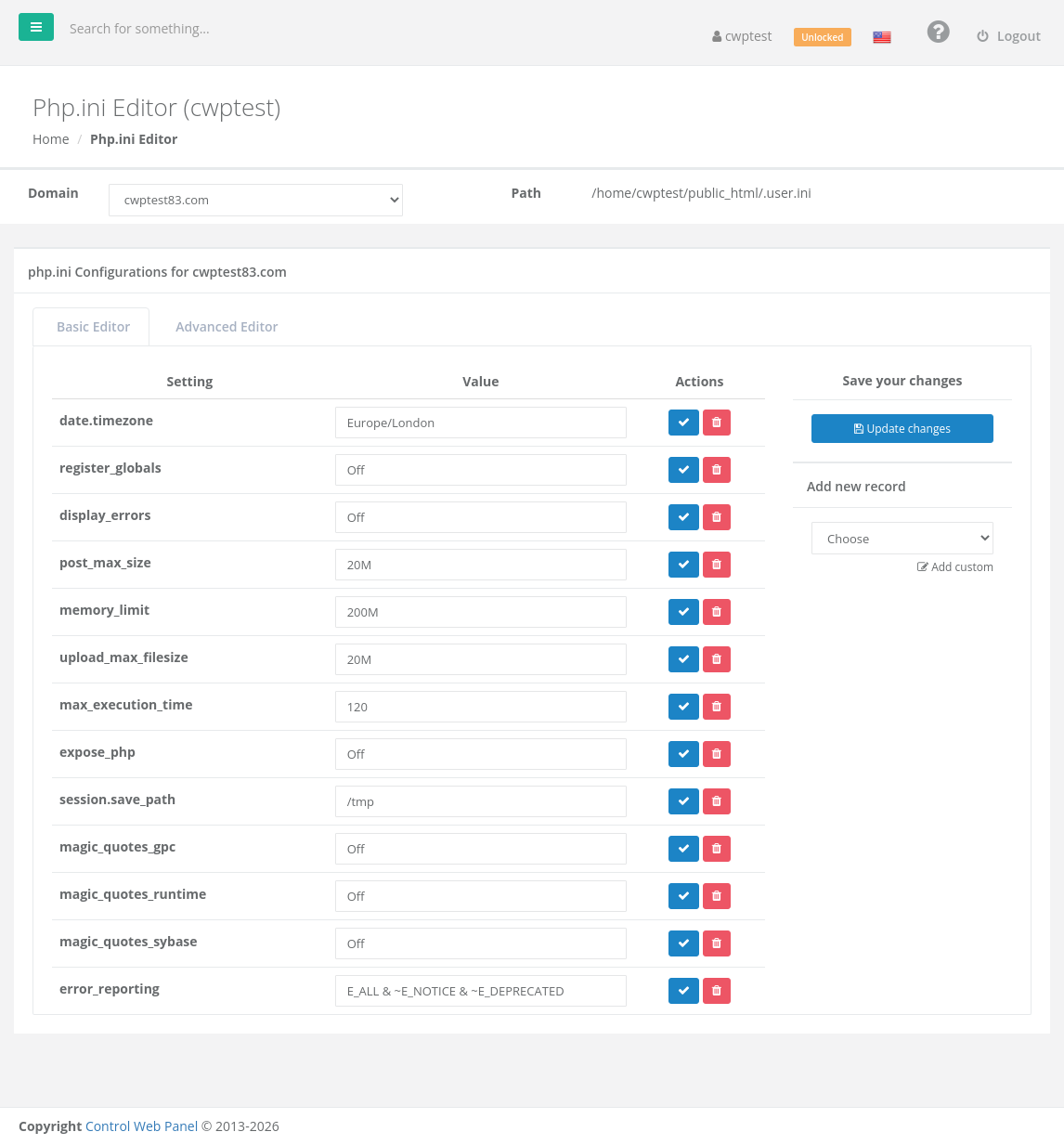Delete magic_quotes_sybase record
This screenshot has width=1064, height=1145.
(717, 943)
